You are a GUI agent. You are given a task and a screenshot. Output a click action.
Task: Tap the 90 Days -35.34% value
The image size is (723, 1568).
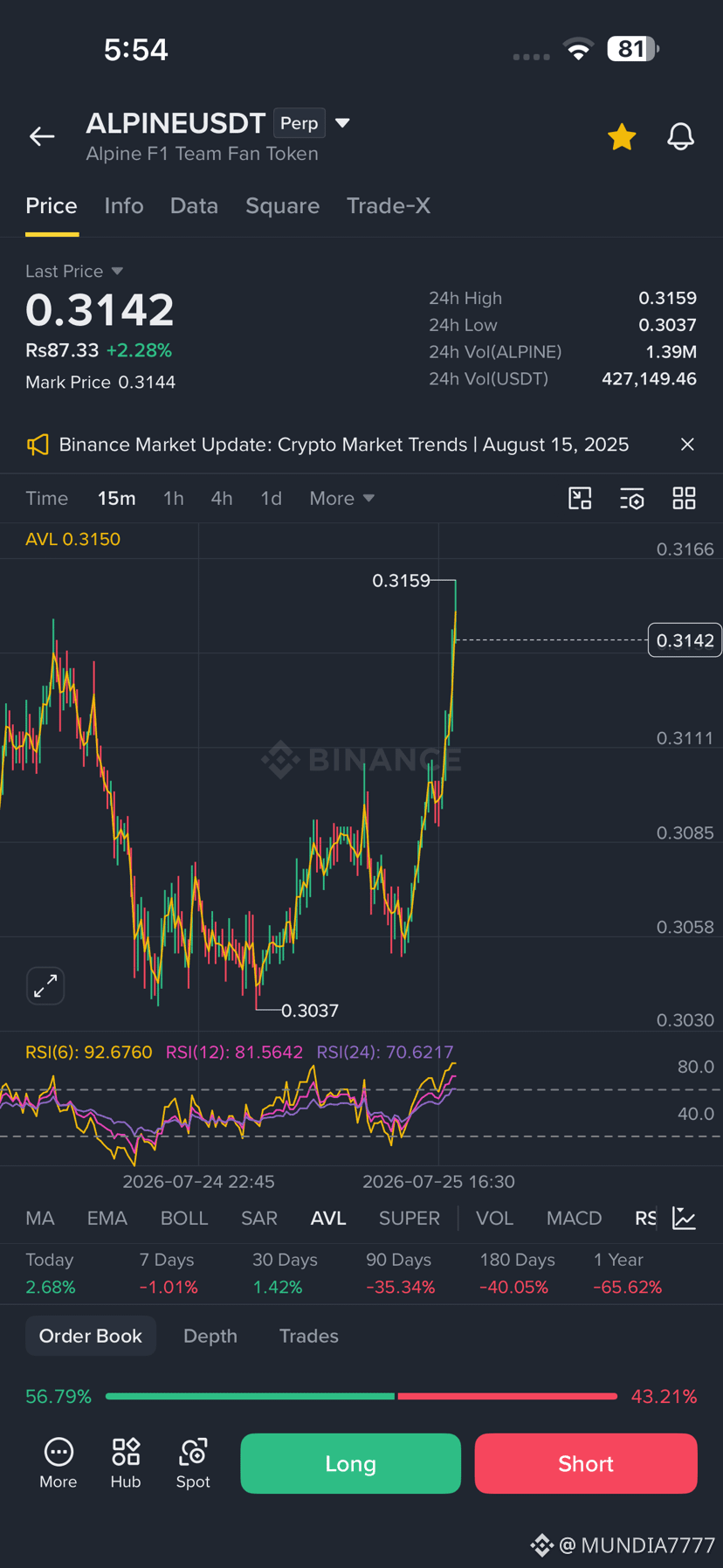click(401, 1288)
